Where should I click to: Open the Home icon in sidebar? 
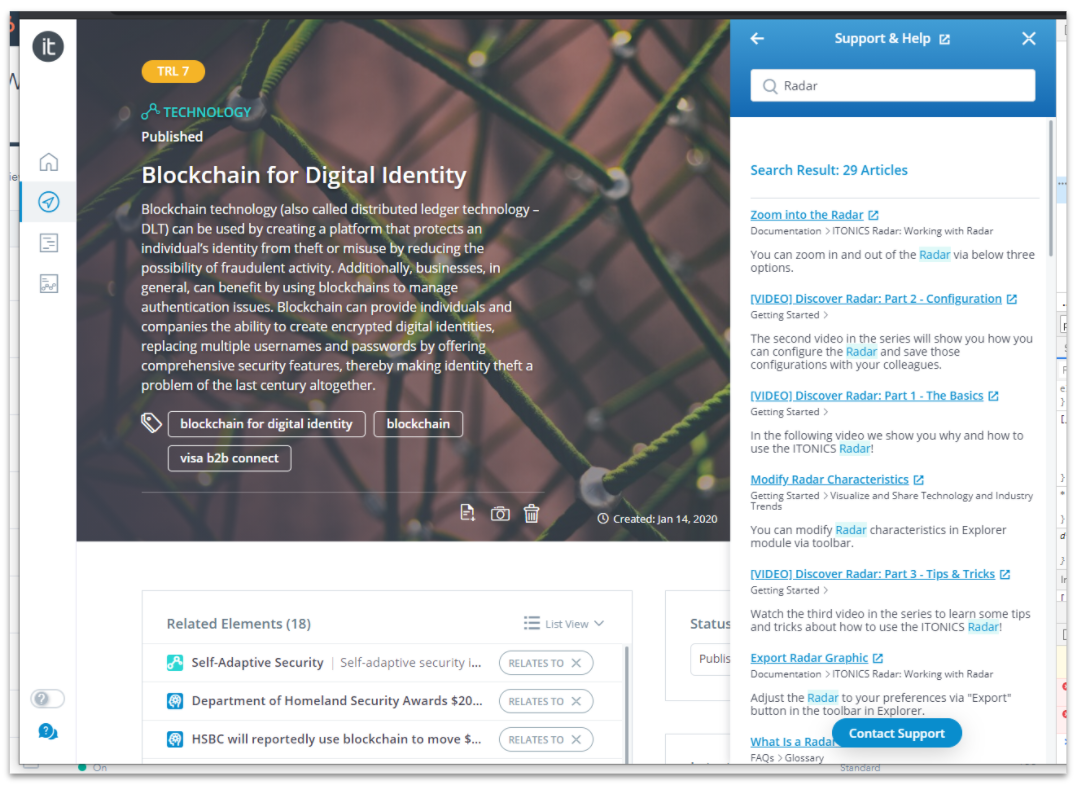[x=48, y=162]
